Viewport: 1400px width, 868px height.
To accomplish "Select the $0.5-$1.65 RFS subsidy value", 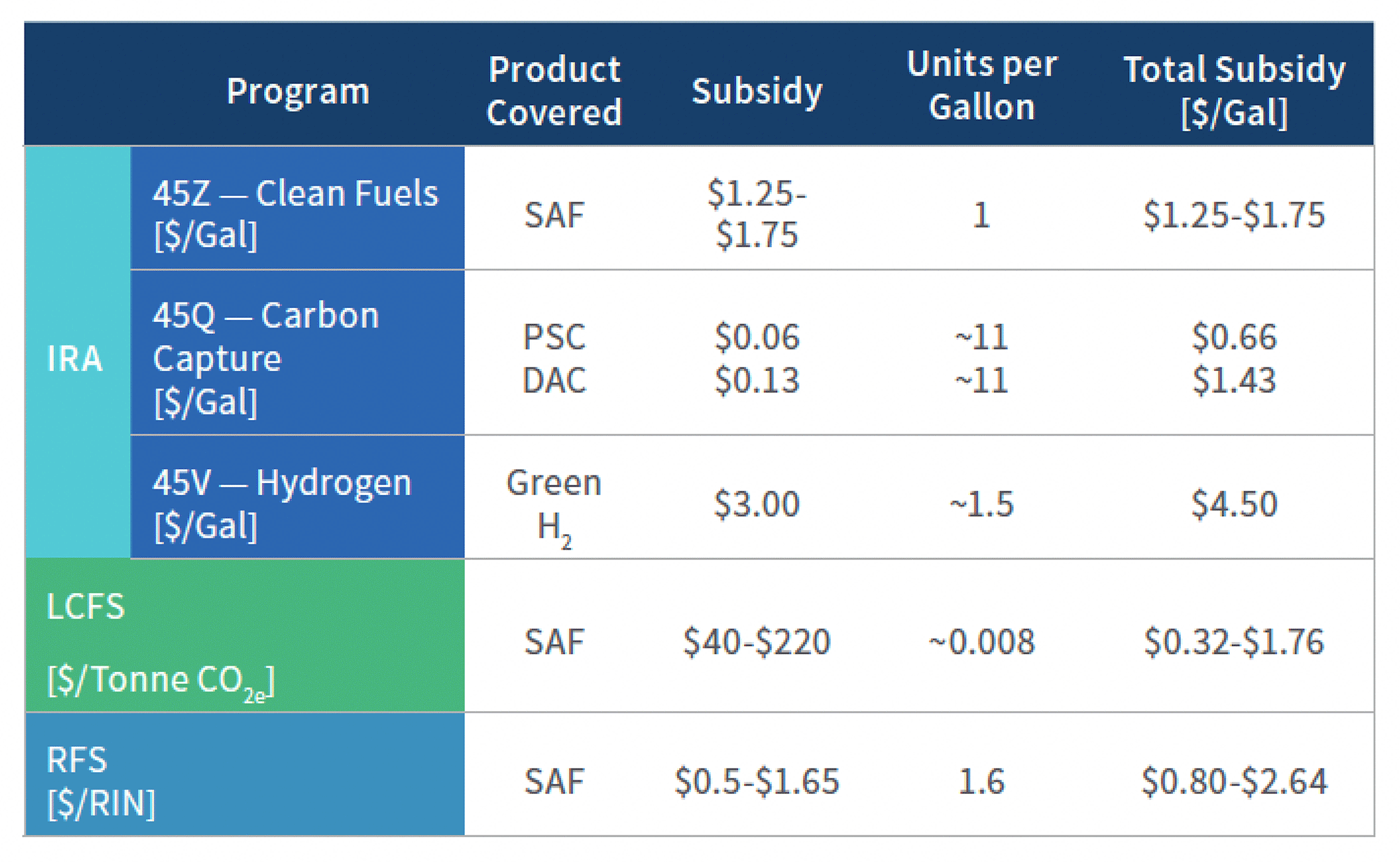I will [x=757, y=781].
